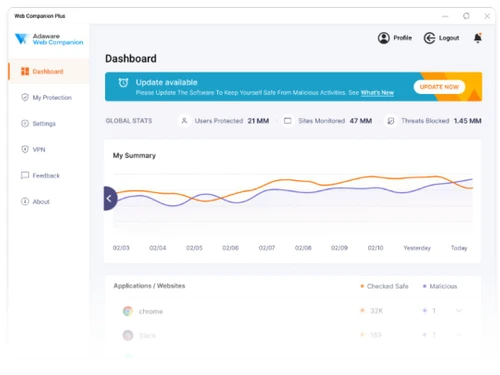
Task: Select the 02/07 date label
Action: [x=267, y=248]
